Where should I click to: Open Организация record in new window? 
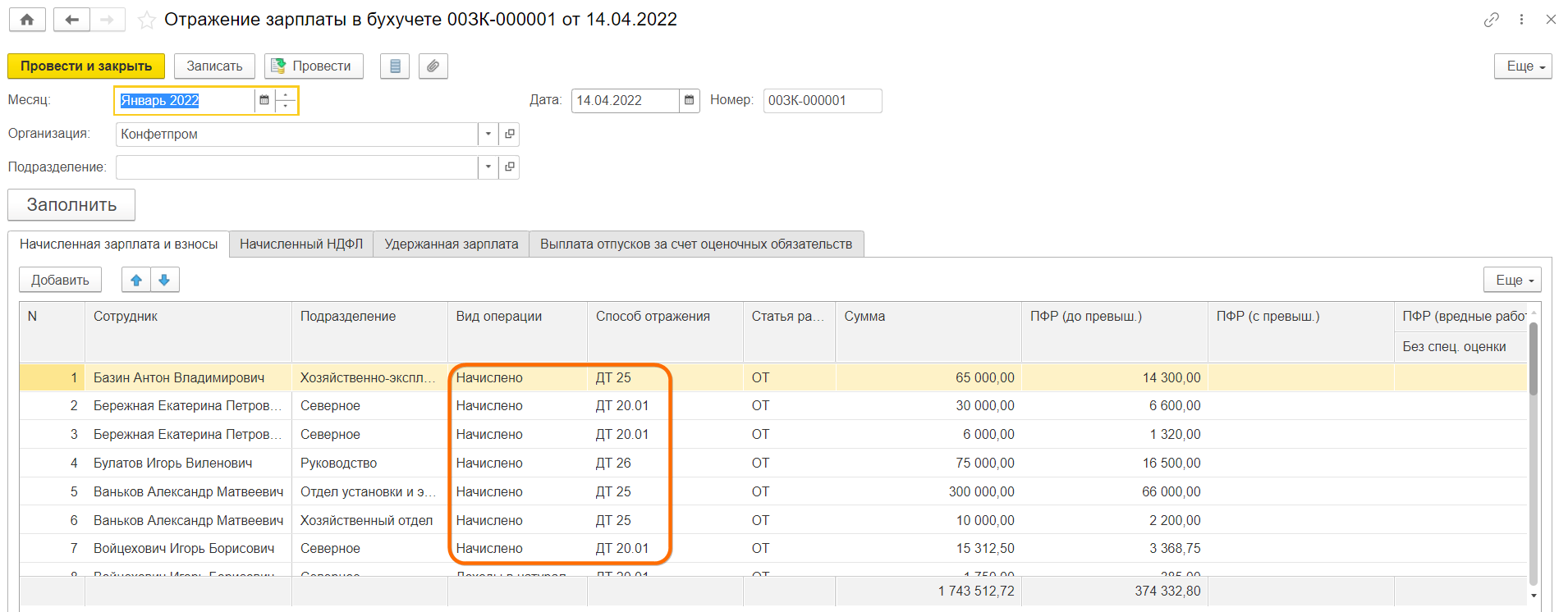click(510, 134)
